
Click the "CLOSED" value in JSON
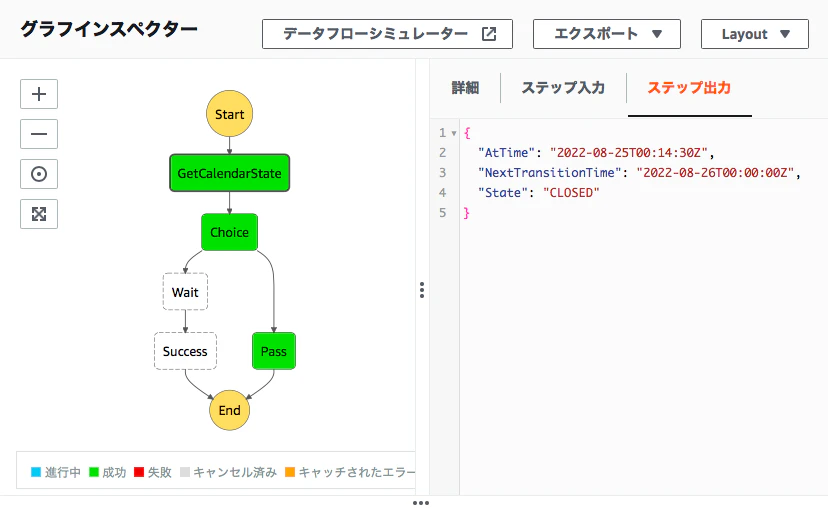tap(571, 193)
